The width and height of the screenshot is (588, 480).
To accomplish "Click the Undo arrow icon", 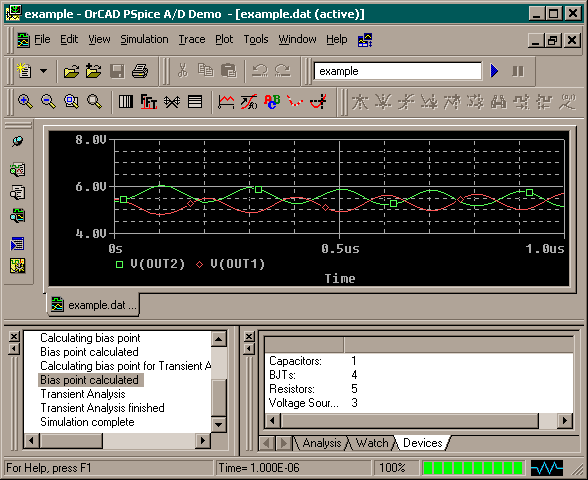I will click(260, 70).
